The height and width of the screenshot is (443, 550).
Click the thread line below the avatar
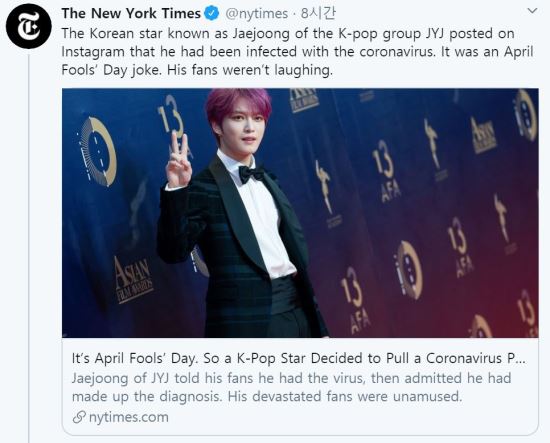[x=29, y=246]
